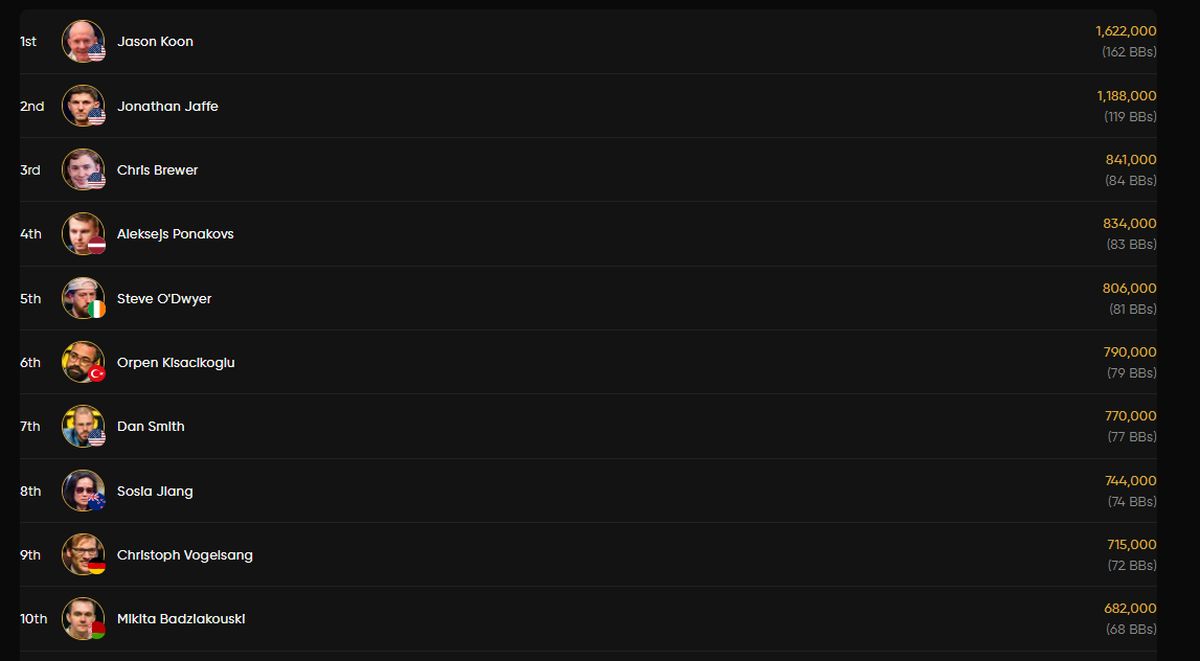
Task: Click the Mikita Badziakouski player name
Action: tap(181, 619)
